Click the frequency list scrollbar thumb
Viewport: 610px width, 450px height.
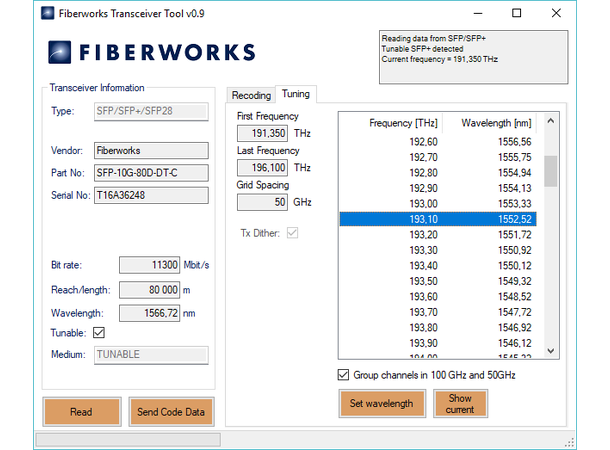coord(550,171)
